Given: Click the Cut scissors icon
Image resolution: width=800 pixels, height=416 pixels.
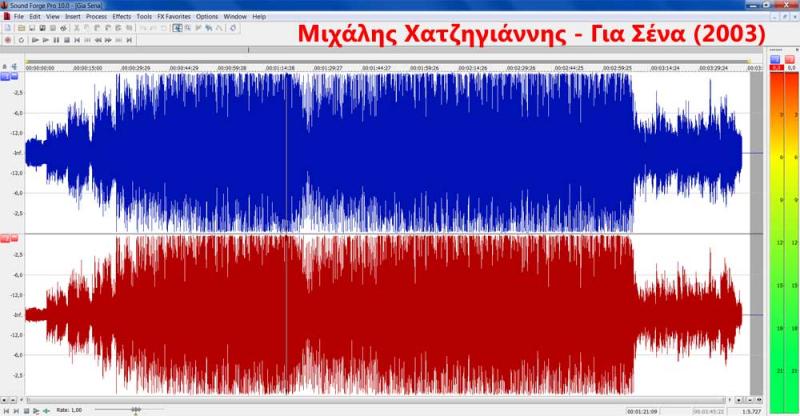Looking at the screenshot, I should pos(77,28).
